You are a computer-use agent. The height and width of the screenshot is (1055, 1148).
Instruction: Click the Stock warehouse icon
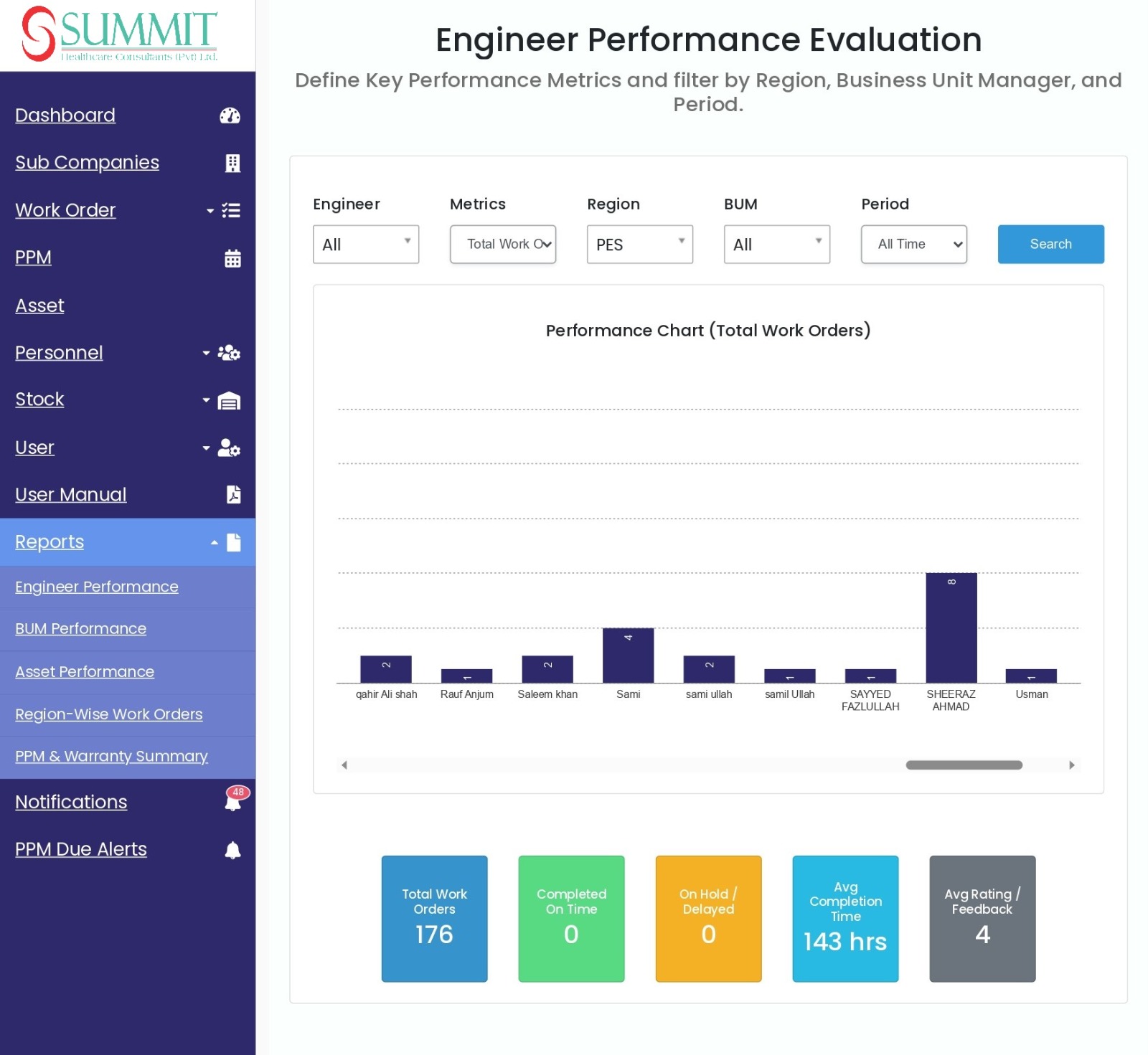pyautogui.click(x=229, y=400)
